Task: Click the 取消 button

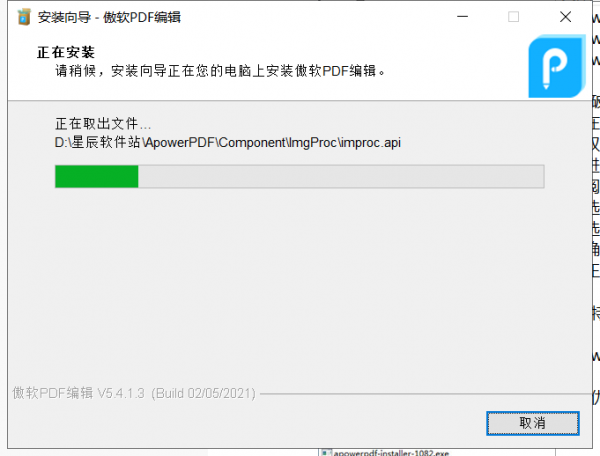Action: coord(533,423)
